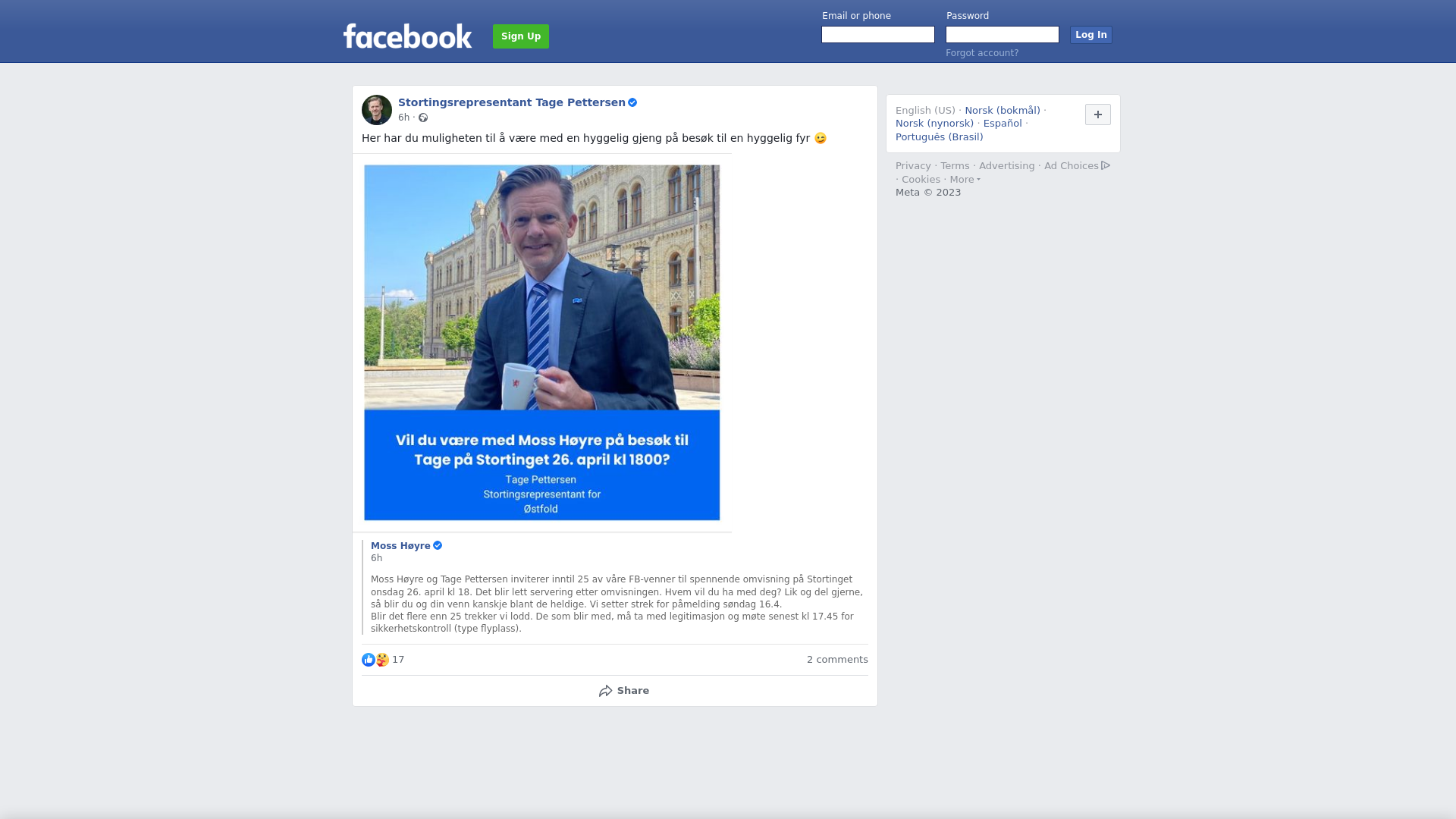1456x819 pixels.
Task: Click the Sign Up button
Action: [521, 36]
